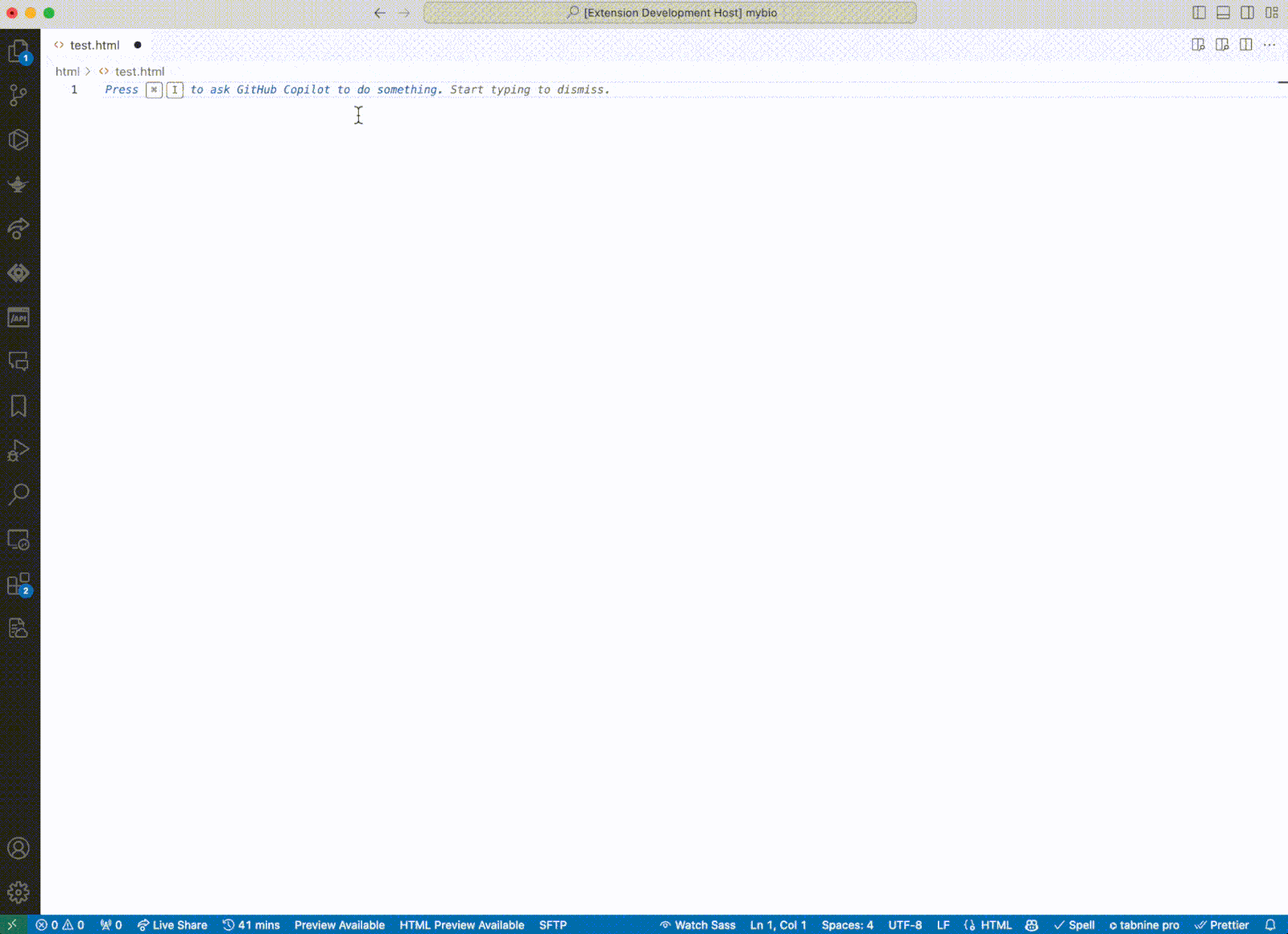This screenshot has width=1288, height=934.
Task: Click the SFTP status bar item
Action: [x=553, y=924]
